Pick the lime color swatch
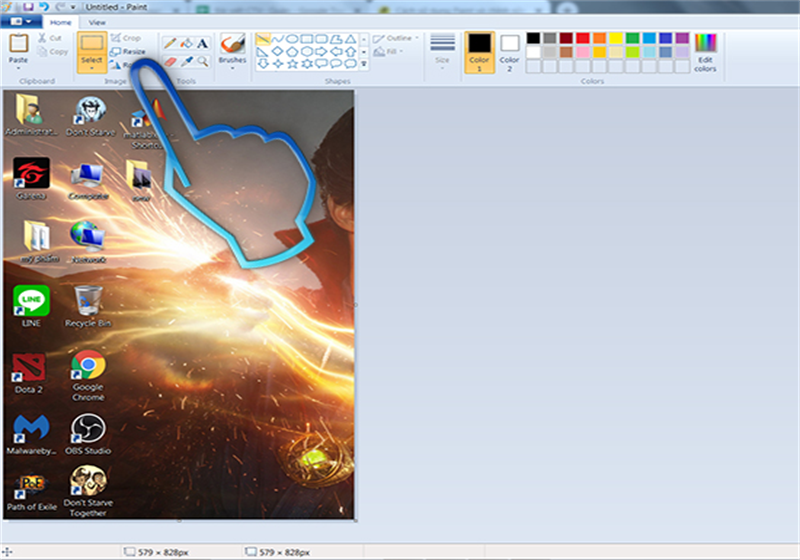800x560 pixels. click(x=632, y=52)
